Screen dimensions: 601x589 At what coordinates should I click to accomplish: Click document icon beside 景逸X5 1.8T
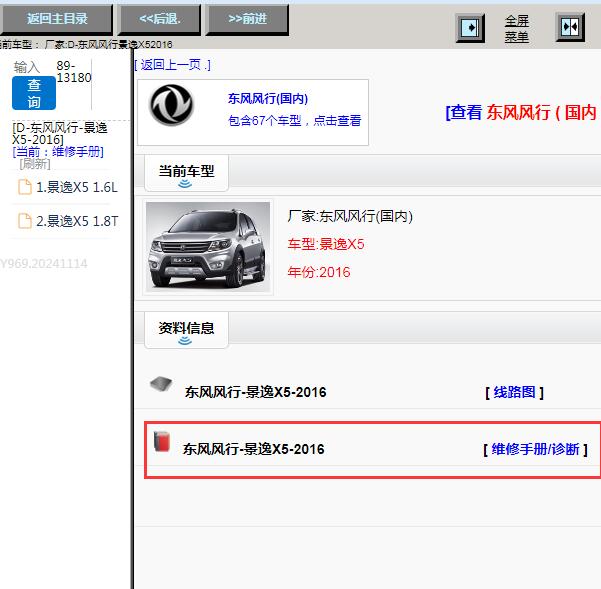25,221
